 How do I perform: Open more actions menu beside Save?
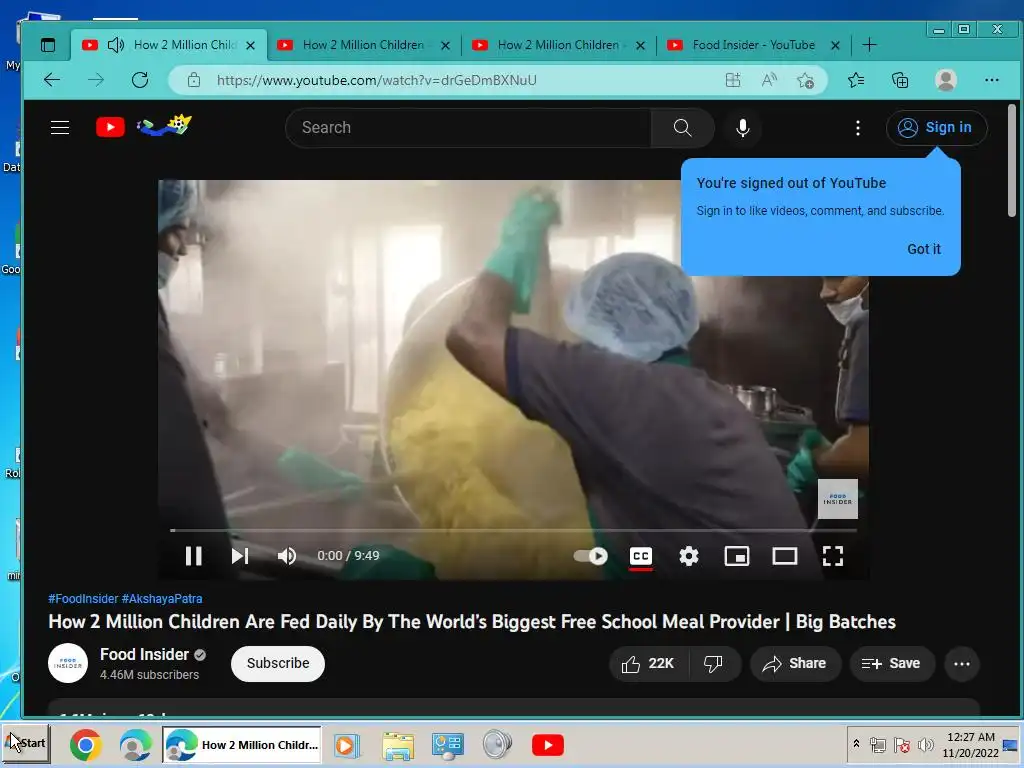point(961,664)
